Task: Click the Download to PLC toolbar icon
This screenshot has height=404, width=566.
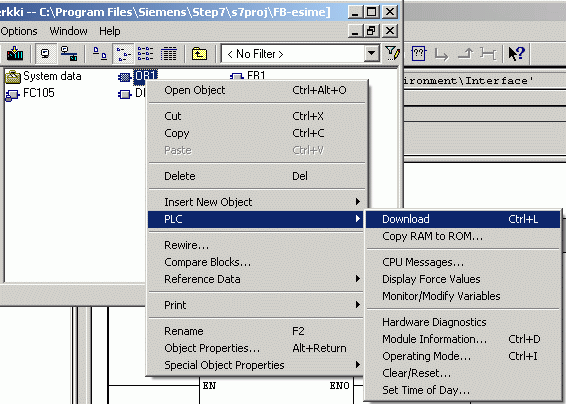Action: pyautogui.click(x=15, y=54)
